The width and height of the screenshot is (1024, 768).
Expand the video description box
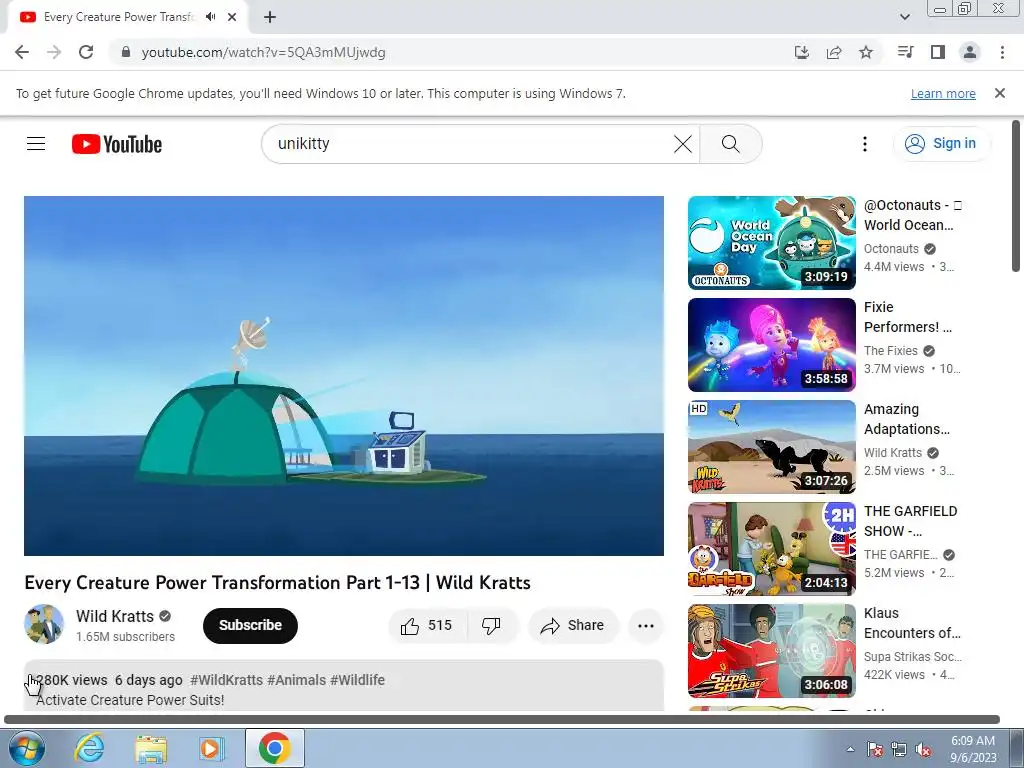(344, 686)
